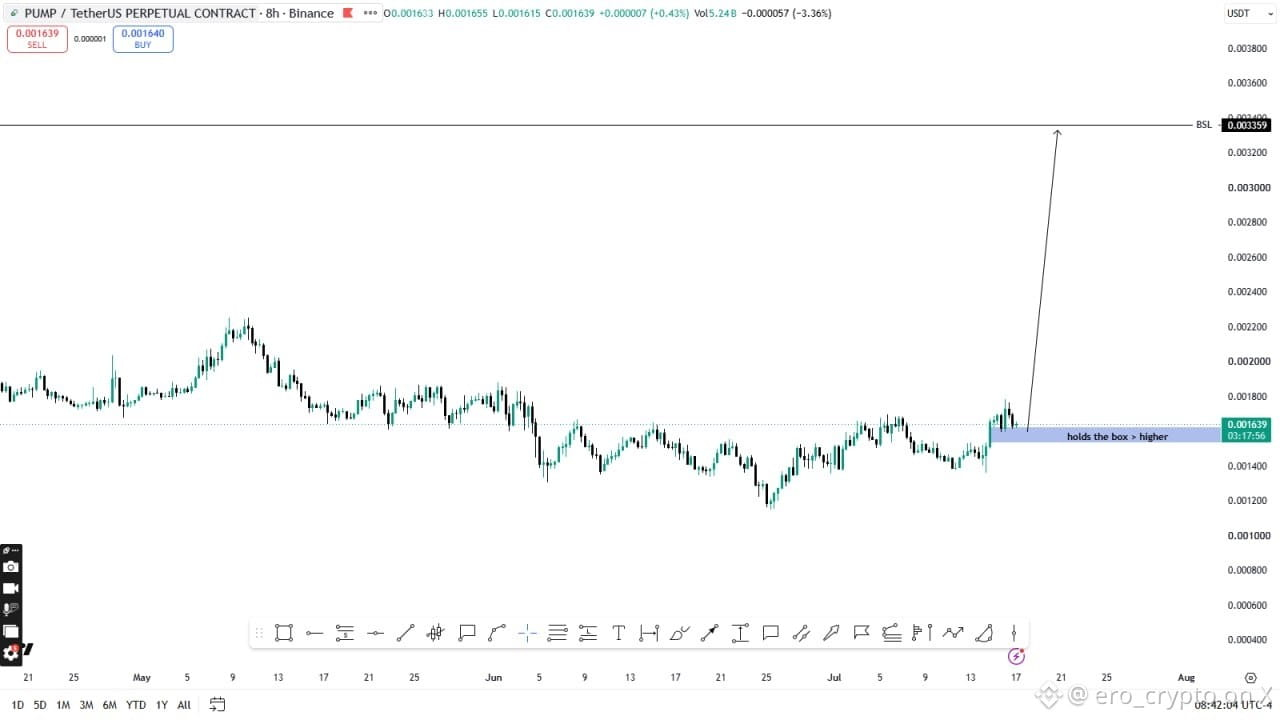Viewport: 1280px width, 720px height.
Task: Start video recording in the recorder overlay
Action: [11, 588]
